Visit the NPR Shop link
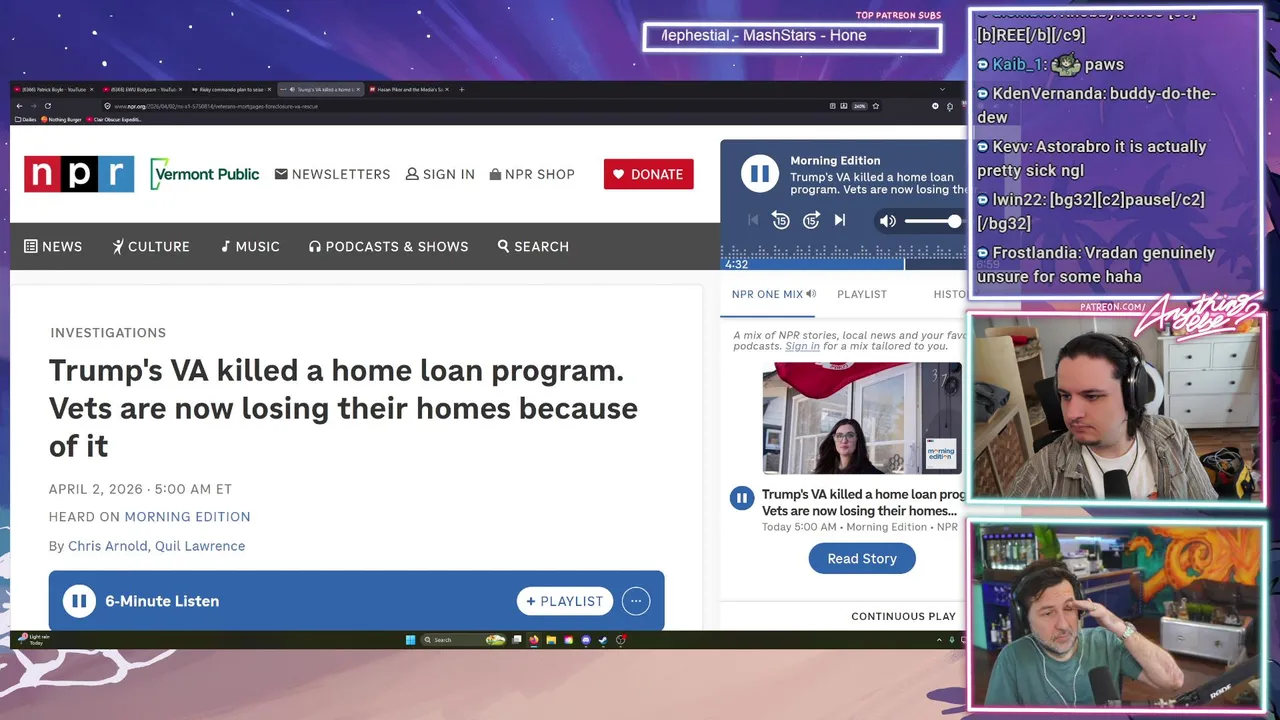The height and width of the screenshot is (720, 1280). coord(532,174)
